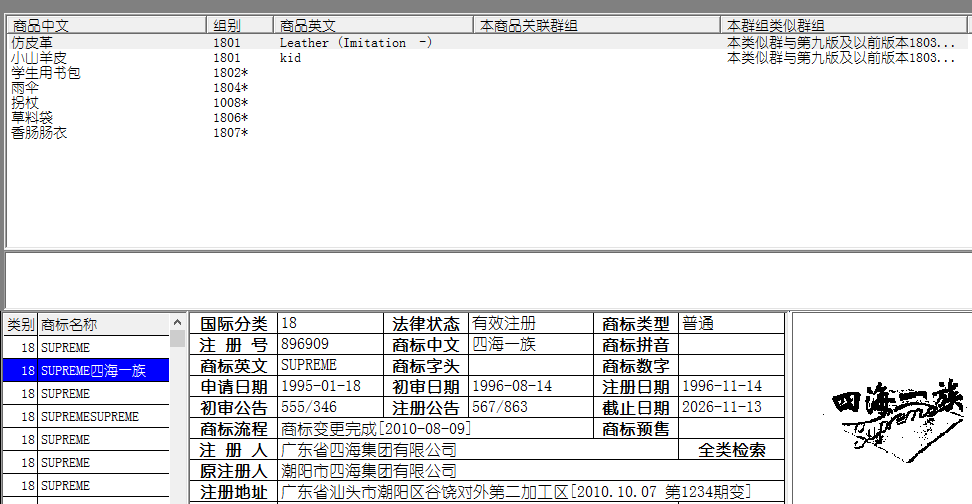Select the 仿皮革 goods row
This screenshot has height=504, width=972.
[x=487, y=43]
